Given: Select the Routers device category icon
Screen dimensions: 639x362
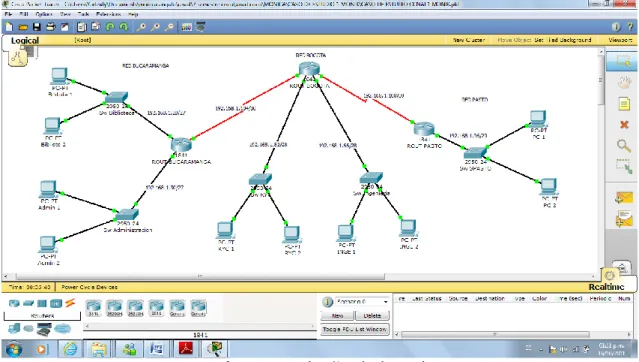Looking at the screenshot, I should tap(14, 303).
